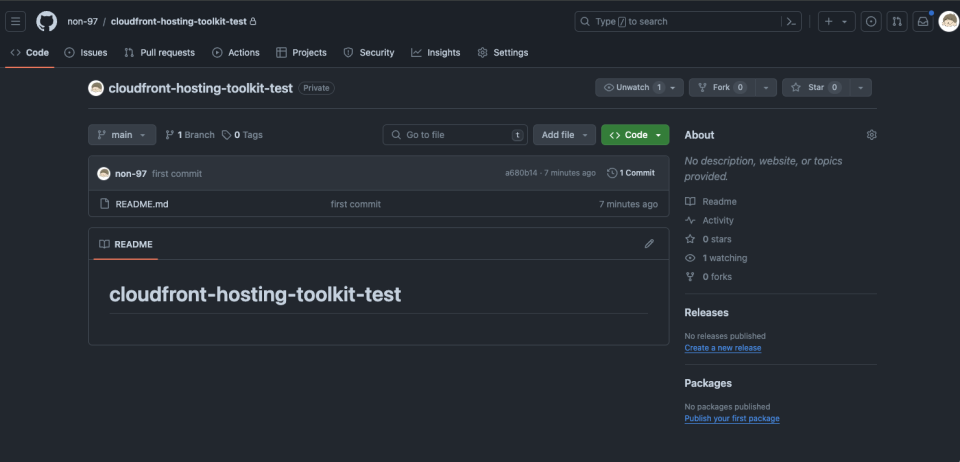Click Create a new release link
960x462 pixels.
[722, 348]
